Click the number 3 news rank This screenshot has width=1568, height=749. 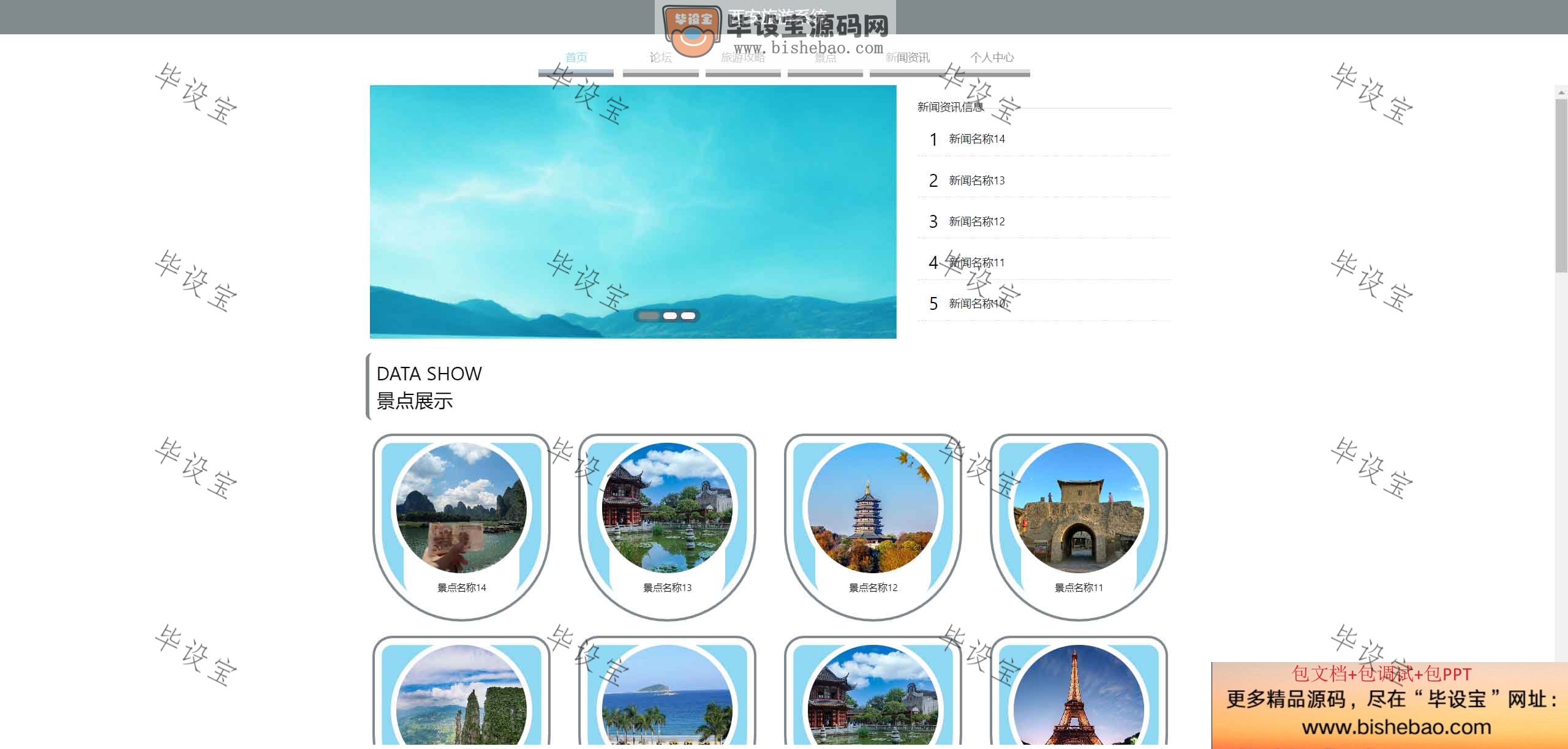[x=933, y=222]
